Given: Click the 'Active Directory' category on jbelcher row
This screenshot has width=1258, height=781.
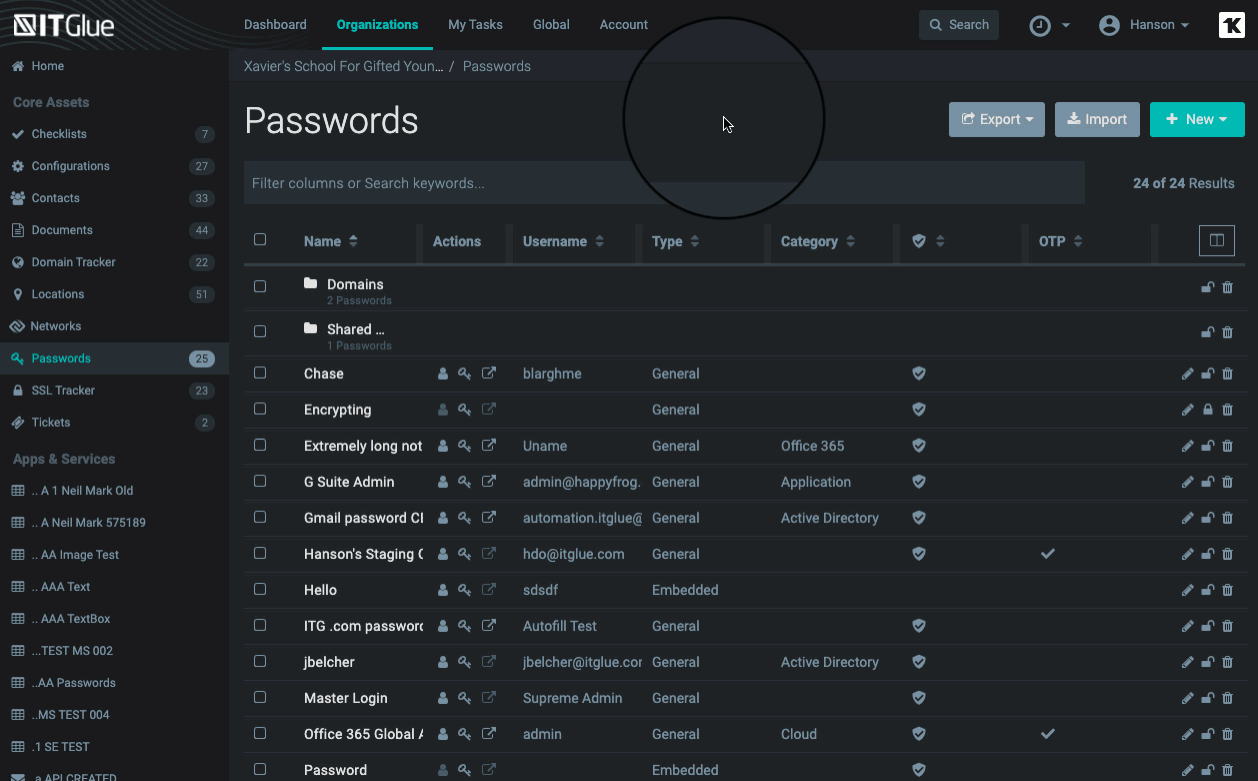Looking at the screenshot, I should tap(830, 662).
